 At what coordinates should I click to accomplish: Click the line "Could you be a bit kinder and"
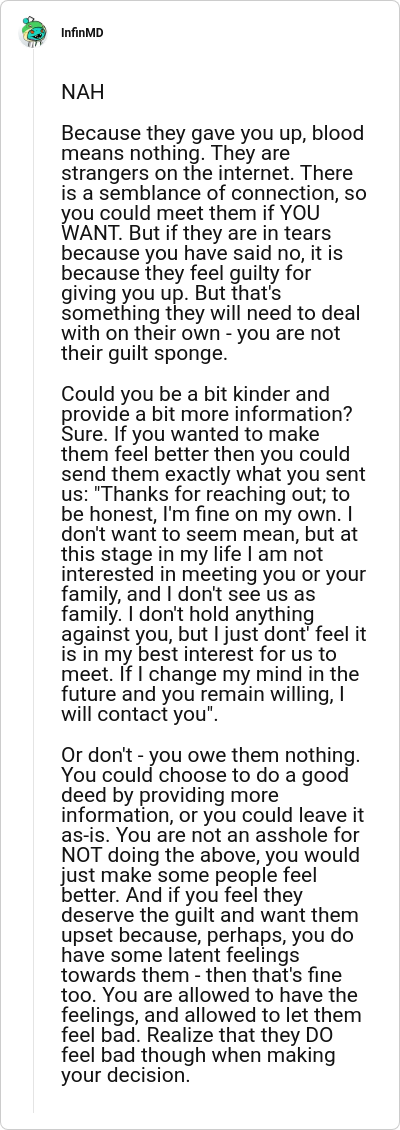click(x=195, y=394)
